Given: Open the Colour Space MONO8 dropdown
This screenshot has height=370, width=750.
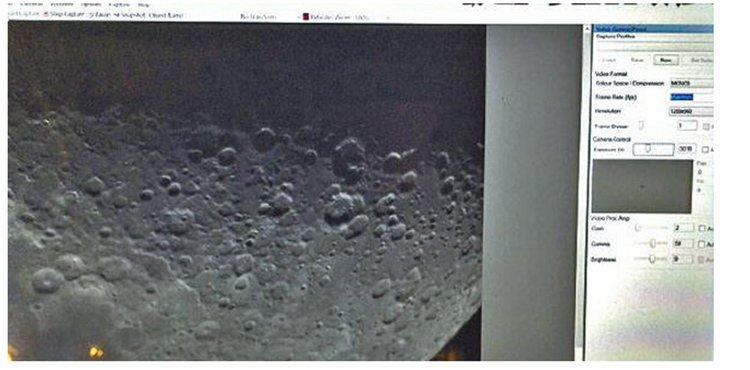Looking at the screenshot, I should coord(691,83).
